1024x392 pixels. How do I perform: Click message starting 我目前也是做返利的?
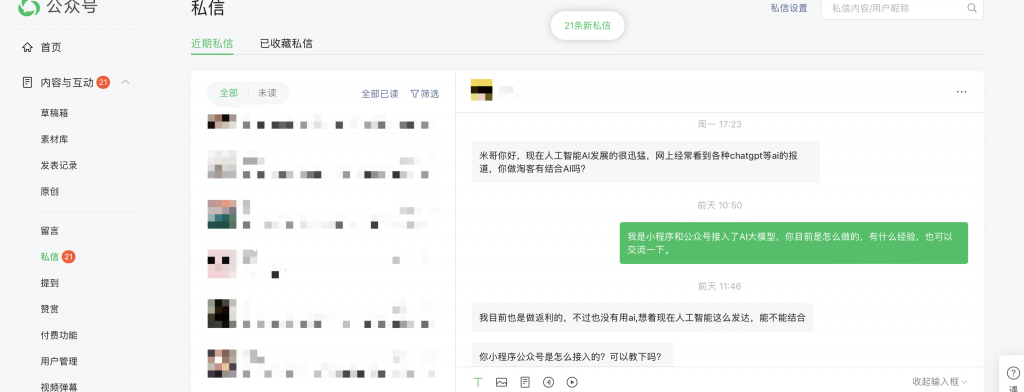(x=643, y=318)
